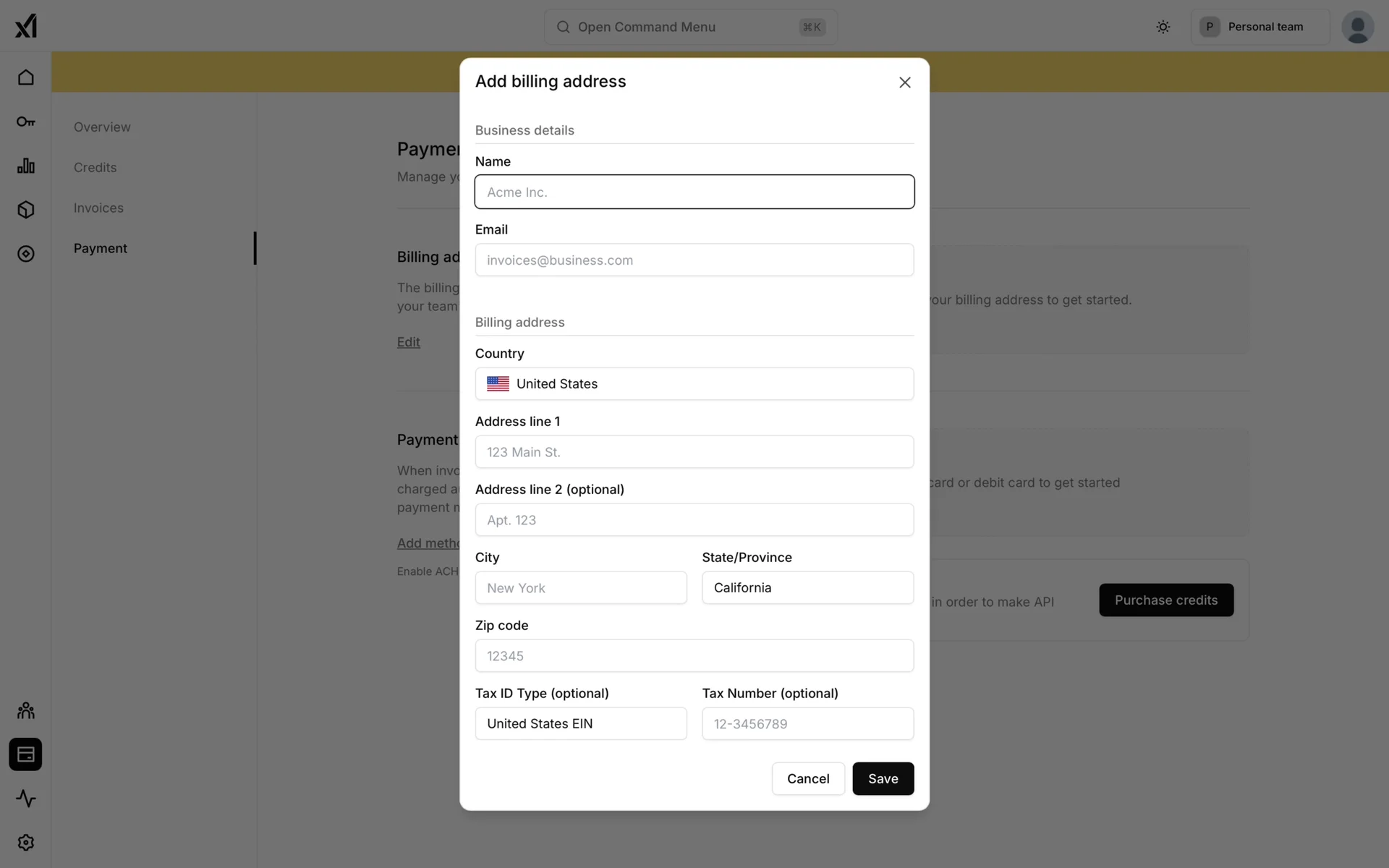This screenshot has width=1389, height=868.
Task: Click the models cube icon
Action: coord(26,210)
